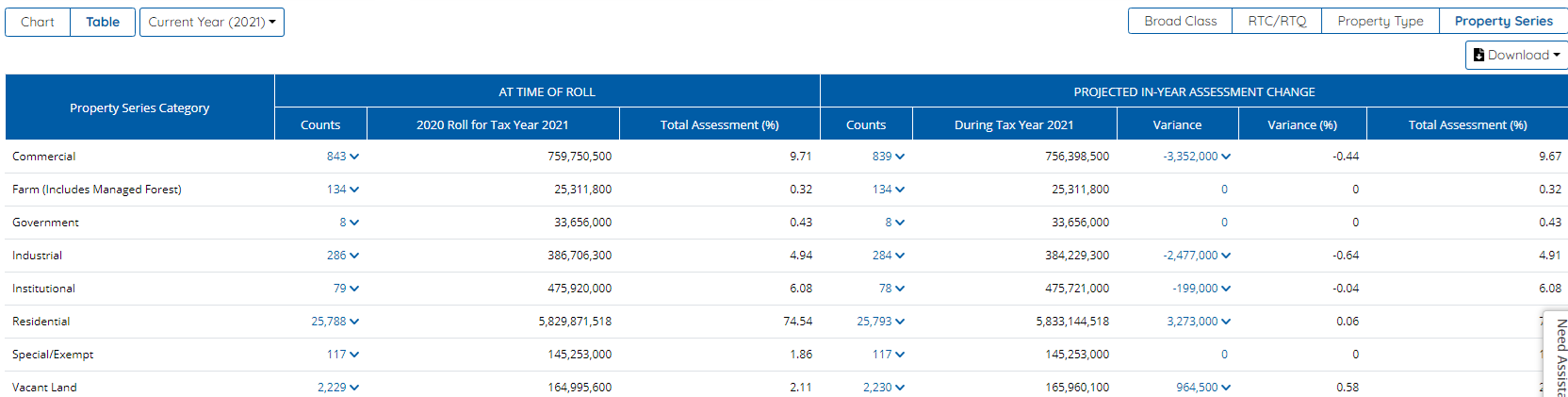Click the Variance (%) column header

[x=1302, y=124]
